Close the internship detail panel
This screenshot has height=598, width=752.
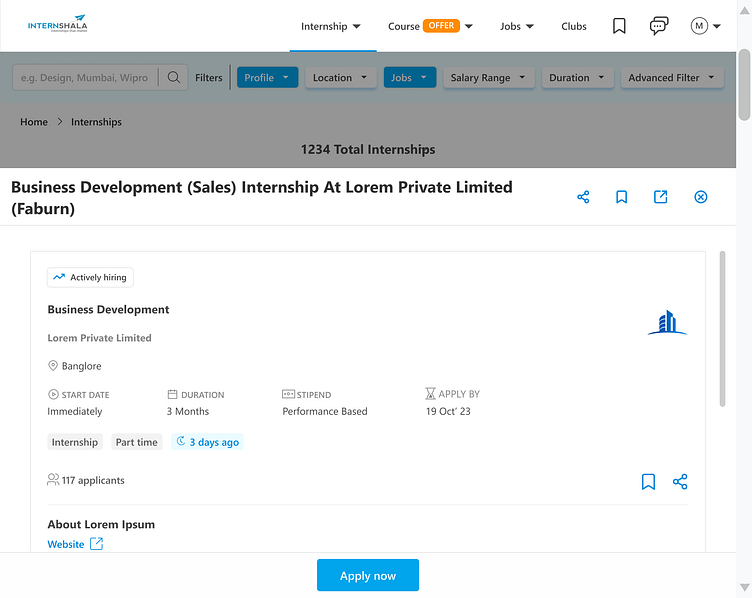tap(700, 197)
